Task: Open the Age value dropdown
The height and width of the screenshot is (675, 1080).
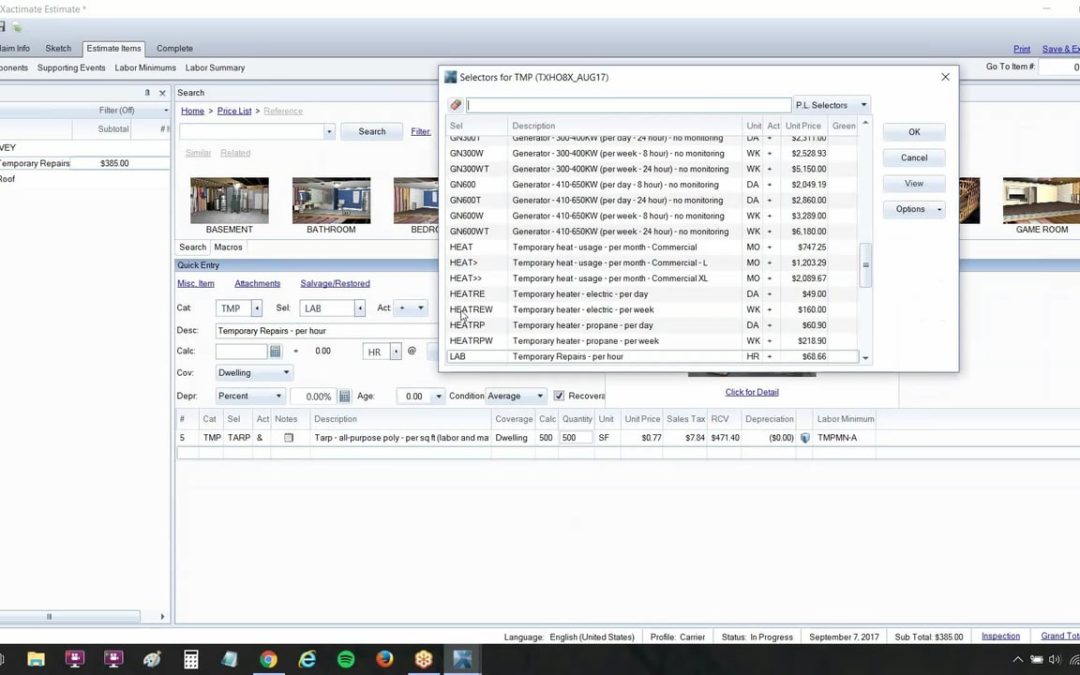Action: [438, 396]
